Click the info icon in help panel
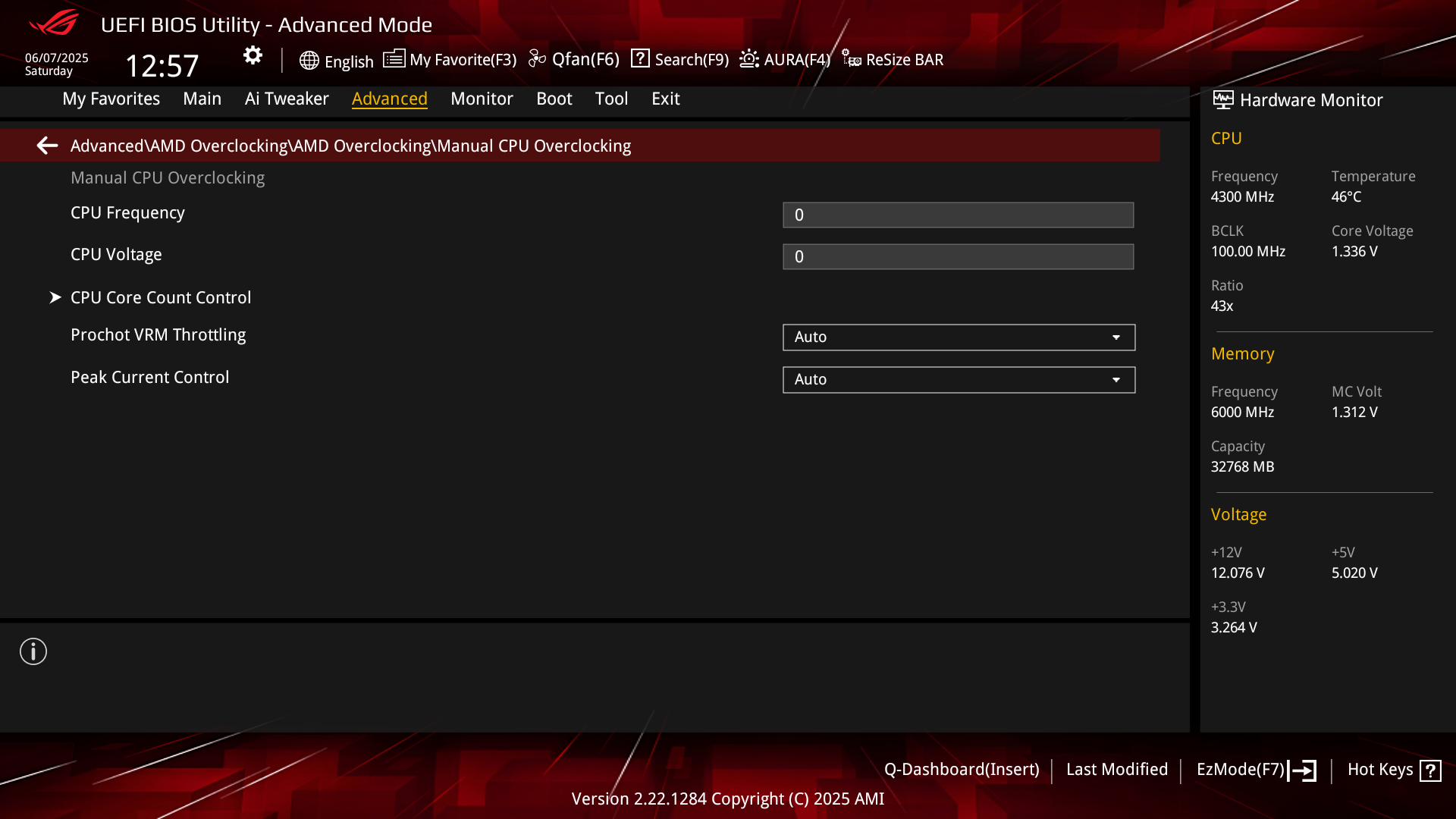 (33, 651)
